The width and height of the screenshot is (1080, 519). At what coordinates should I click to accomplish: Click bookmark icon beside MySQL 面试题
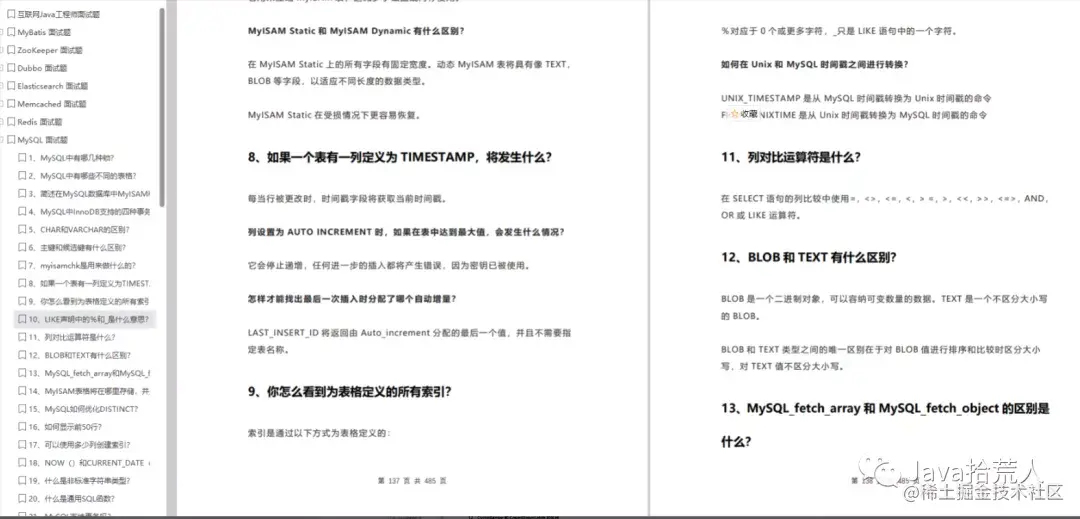[x=11, y=140]
